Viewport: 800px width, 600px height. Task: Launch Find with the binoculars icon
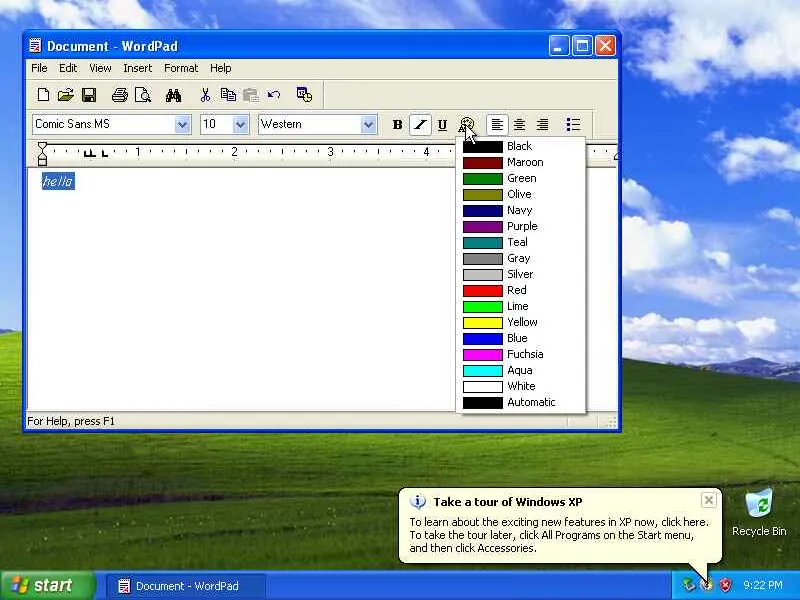coord(173,95)
